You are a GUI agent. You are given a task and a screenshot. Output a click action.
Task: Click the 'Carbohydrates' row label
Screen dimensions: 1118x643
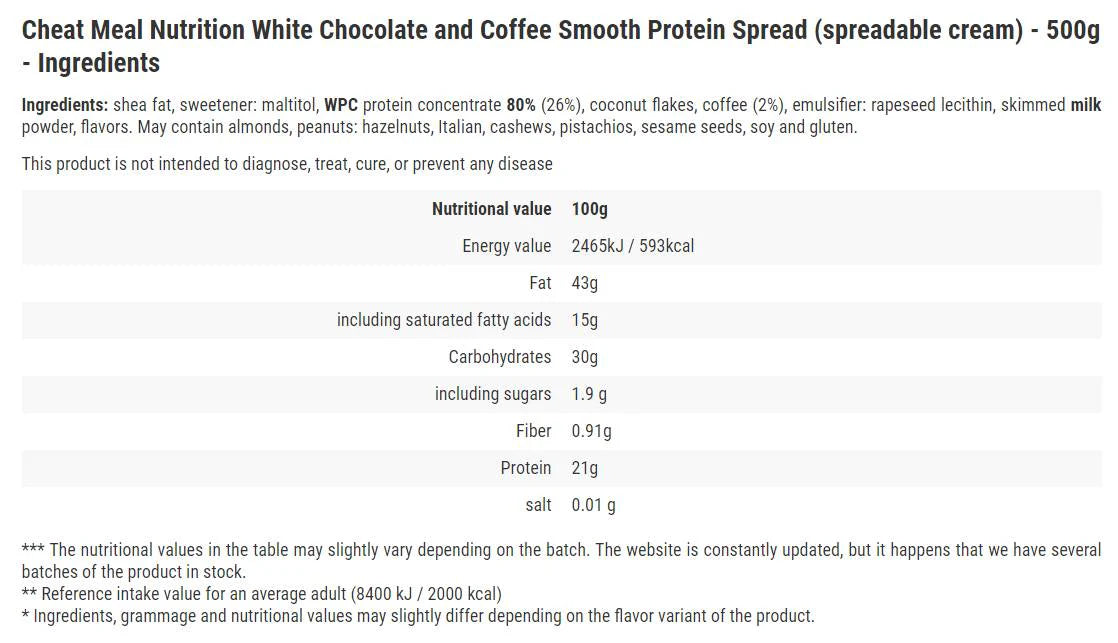(x=500, y=357)
